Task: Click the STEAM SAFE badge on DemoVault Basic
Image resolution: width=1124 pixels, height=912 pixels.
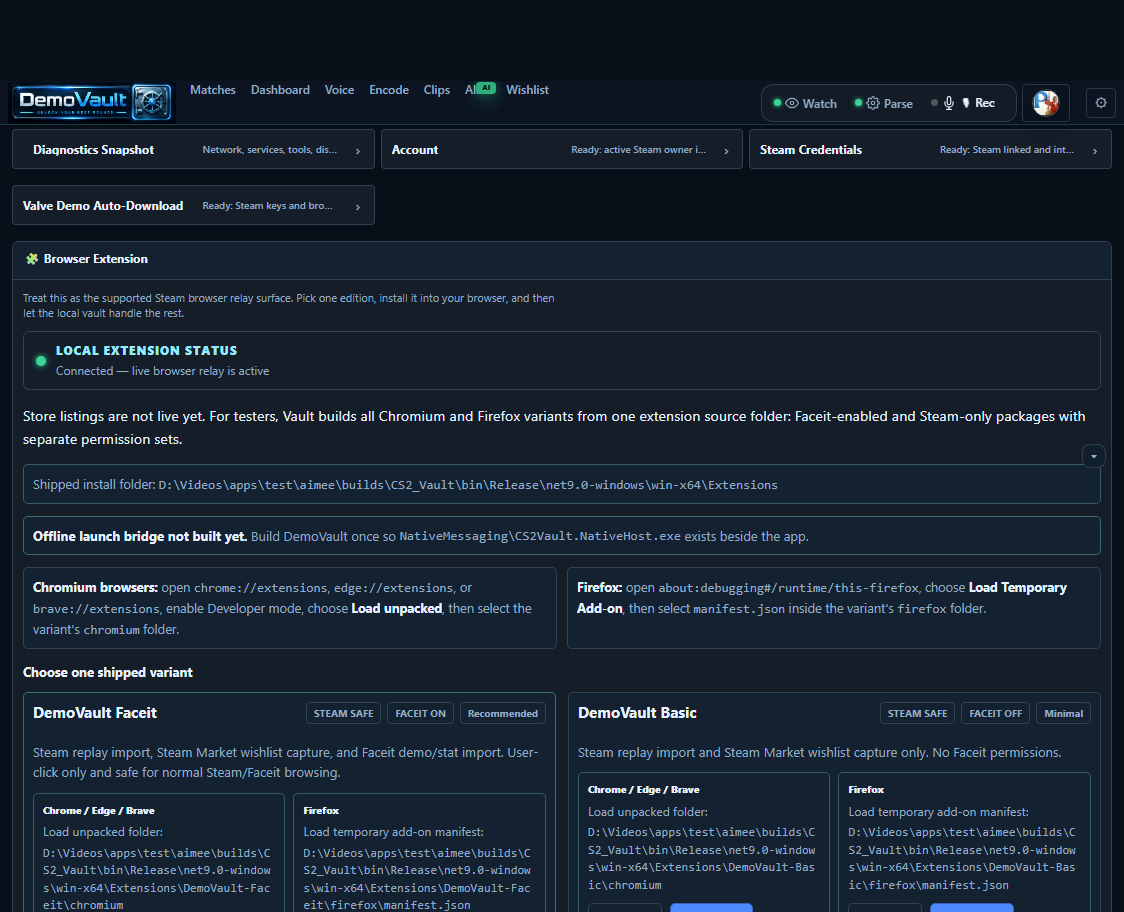Action: pos(917,713)
